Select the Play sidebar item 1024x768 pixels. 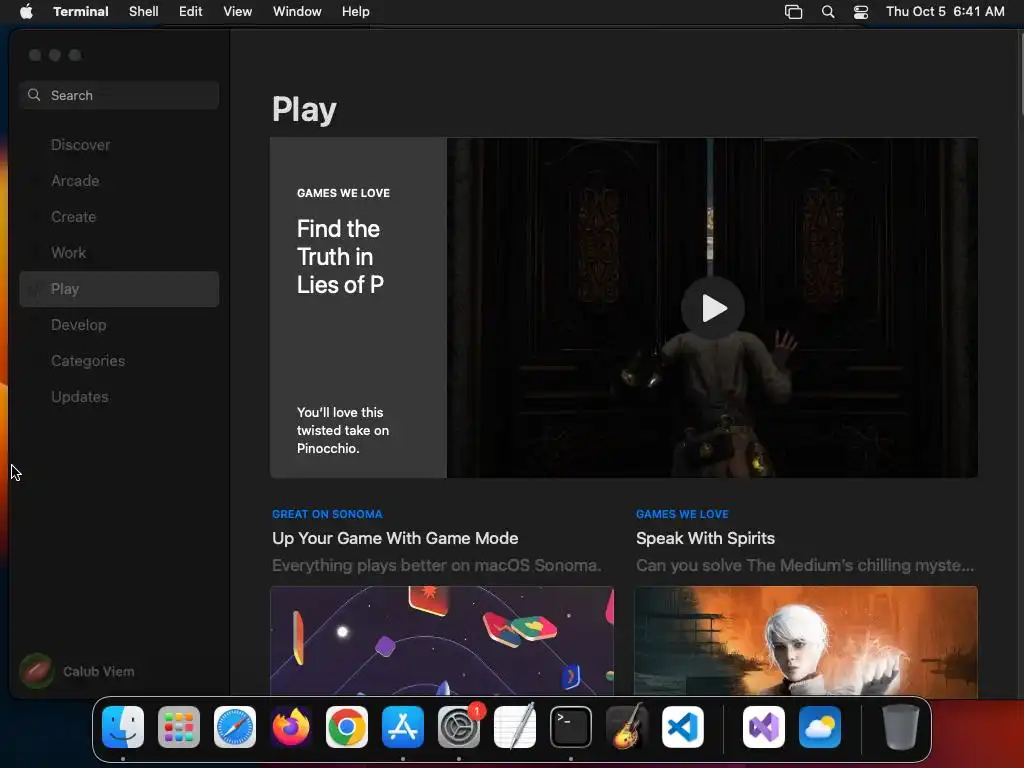119,289
